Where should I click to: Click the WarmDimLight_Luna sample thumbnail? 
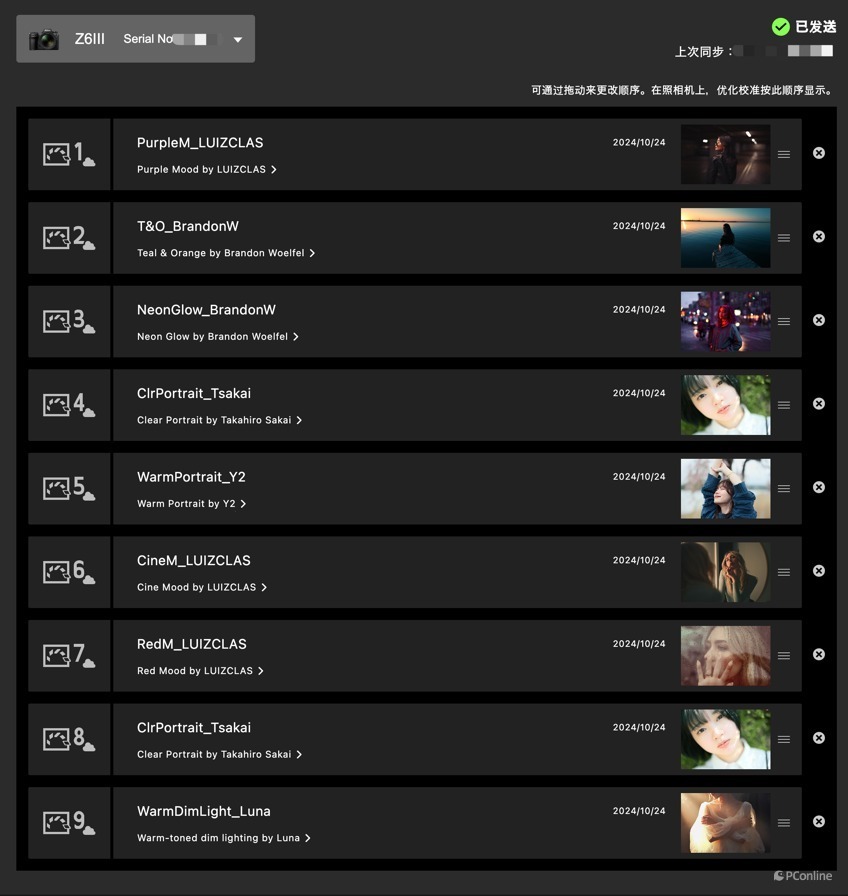tap(725, 823)
